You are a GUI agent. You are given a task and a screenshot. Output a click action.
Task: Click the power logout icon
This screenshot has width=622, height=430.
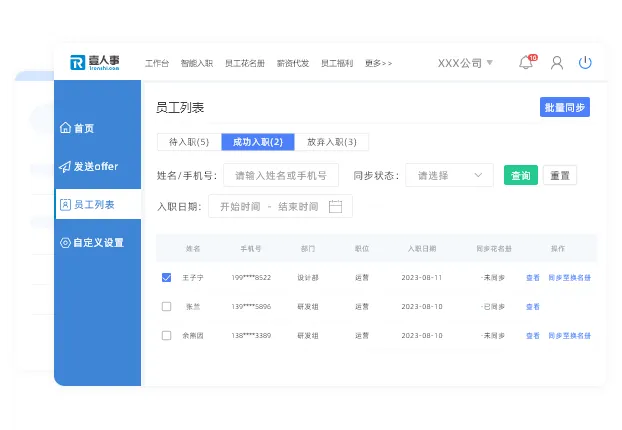point(585,62)
